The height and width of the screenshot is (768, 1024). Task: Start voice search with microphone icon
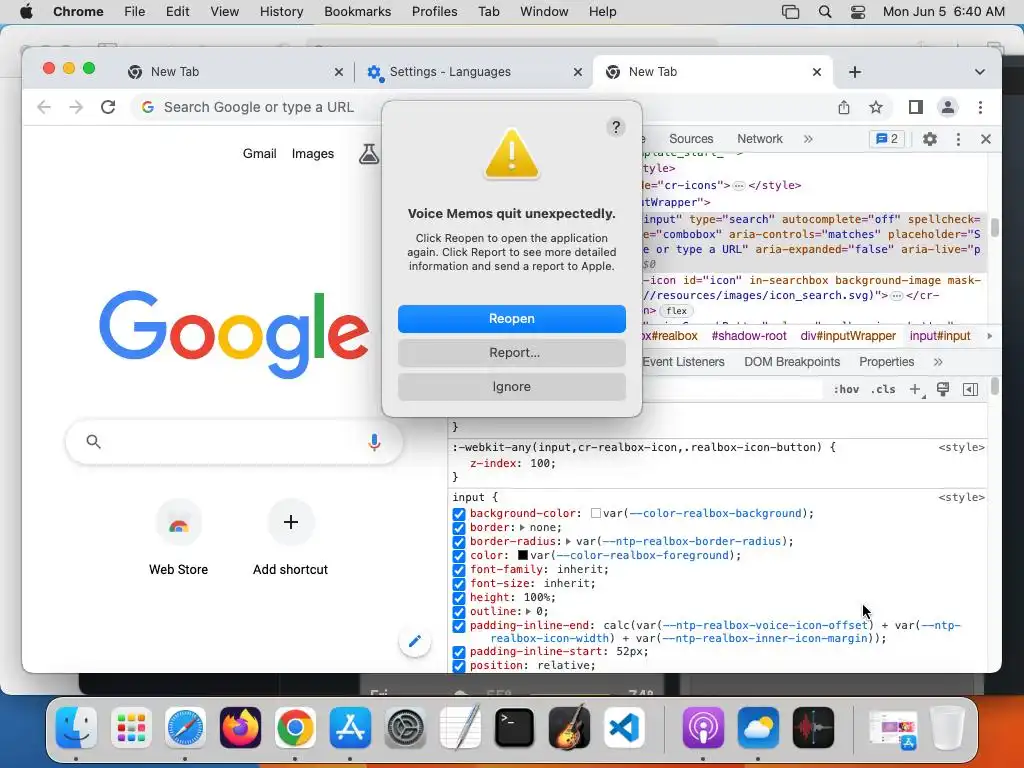tap(374, 442)
